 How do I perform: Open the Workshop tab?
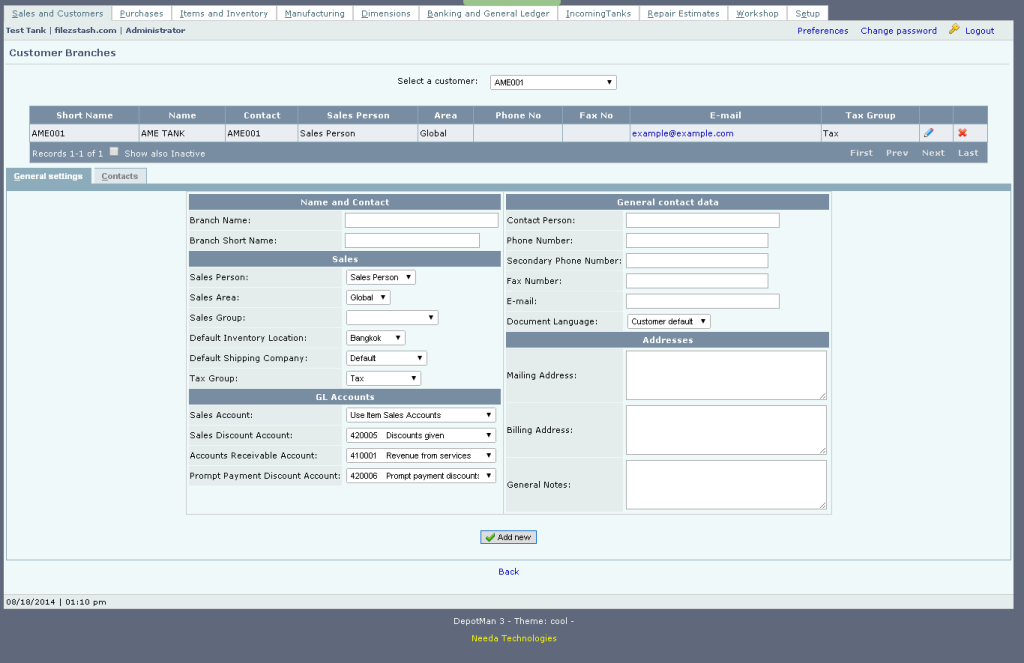coord(758,13)
